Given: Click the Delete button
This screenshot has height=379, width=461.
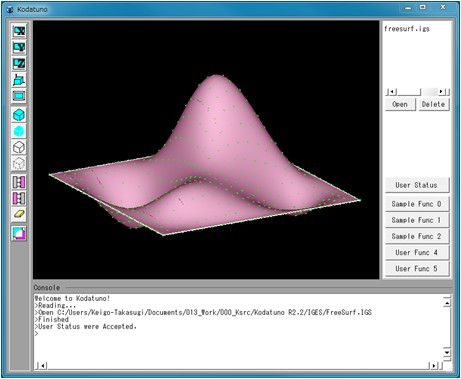Looking at the screenshot, I should pyautogui.click(x=434, y=104).
